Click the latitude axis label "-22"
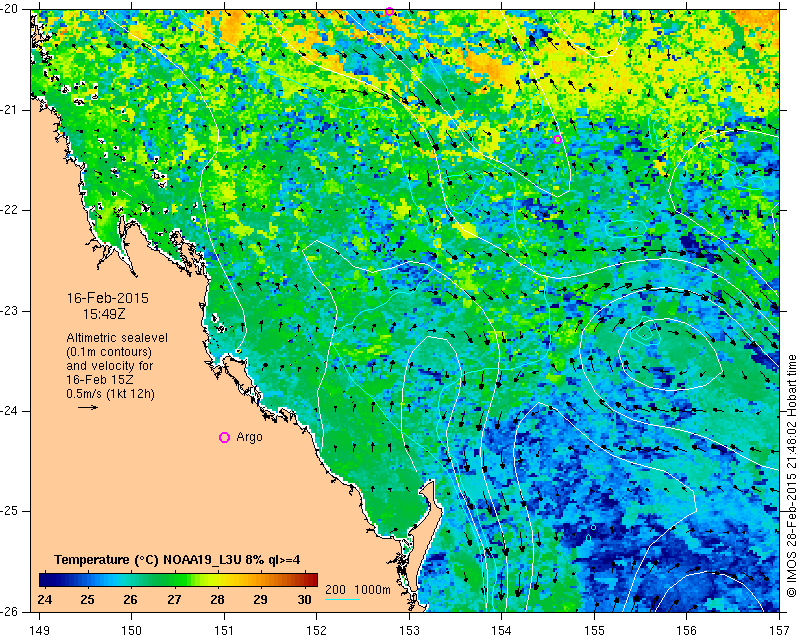The image size is (800, 640). pyautogui.click(x=9, y=210)
